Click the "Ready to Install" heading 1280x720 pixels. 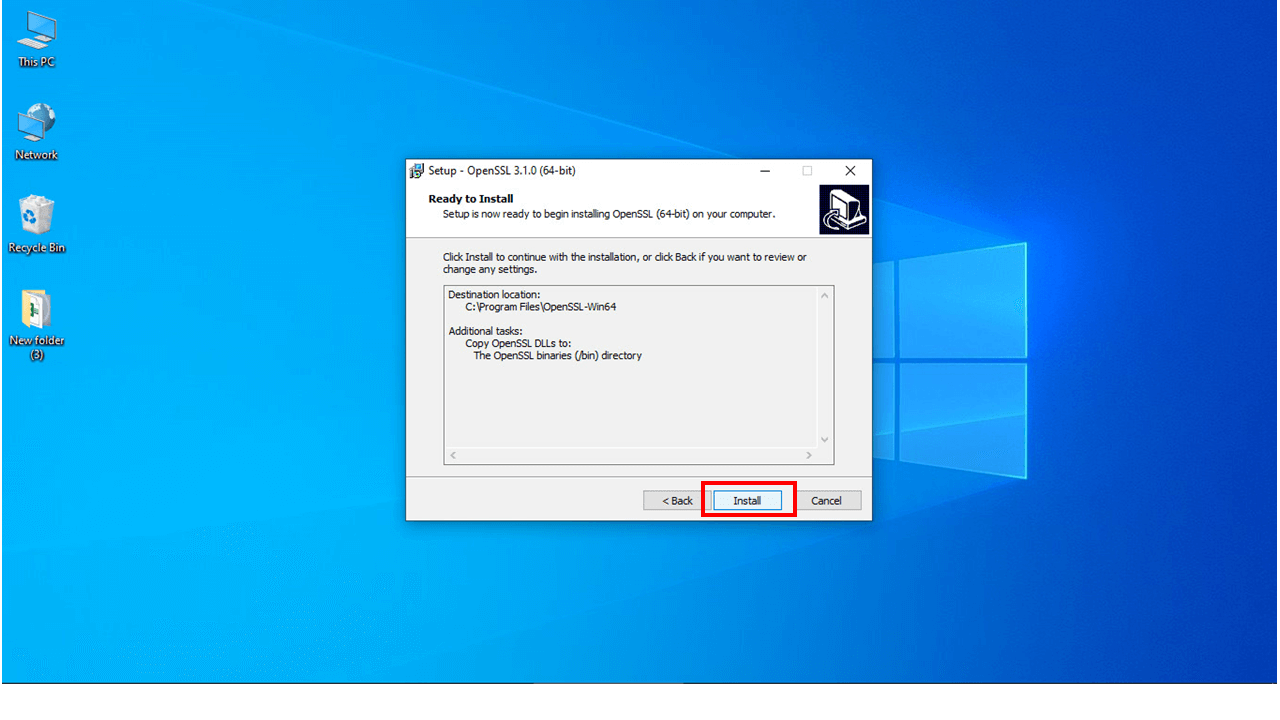tap(471, 199)
